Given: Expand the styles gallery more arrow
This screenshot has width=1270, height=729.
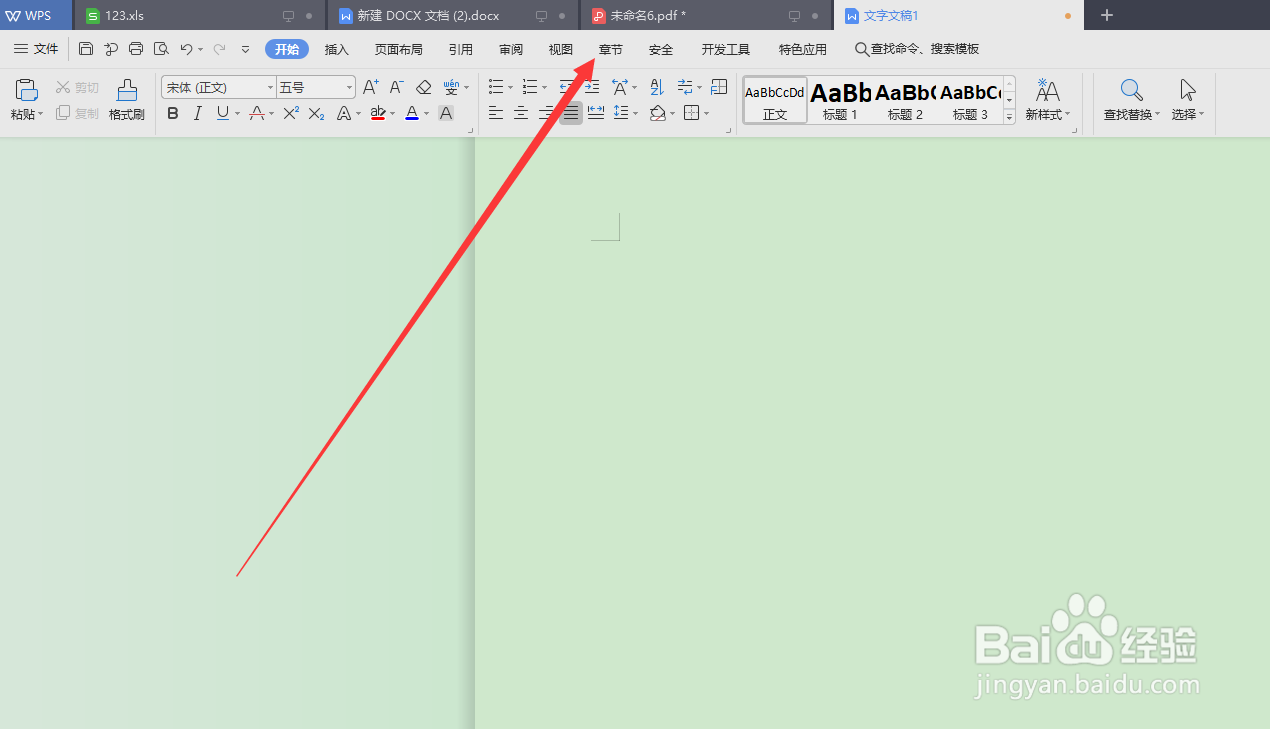Looking at the screenshot, I should 1009,116.
